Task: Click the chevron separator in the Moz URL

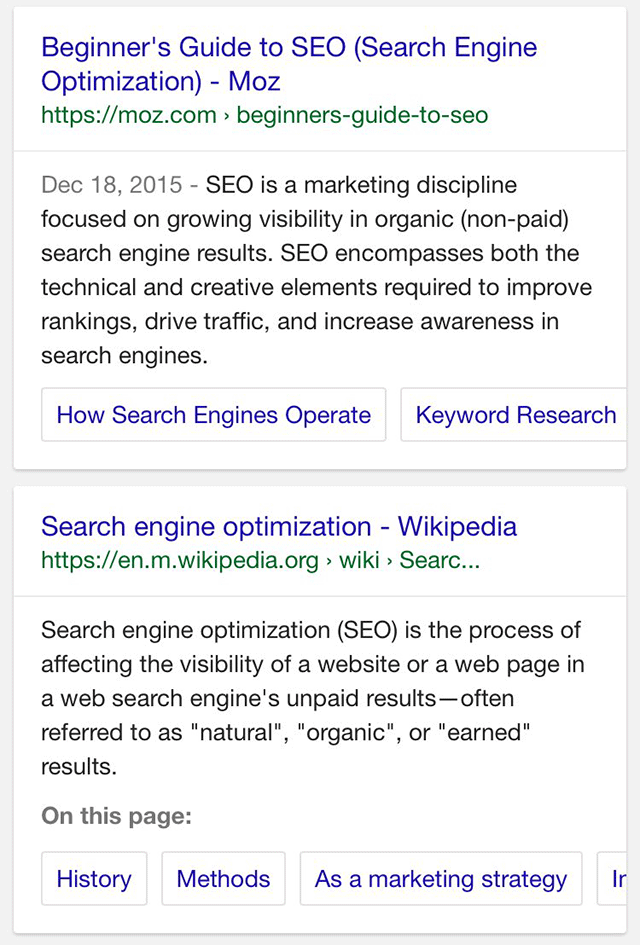Action: coord(227,115)
